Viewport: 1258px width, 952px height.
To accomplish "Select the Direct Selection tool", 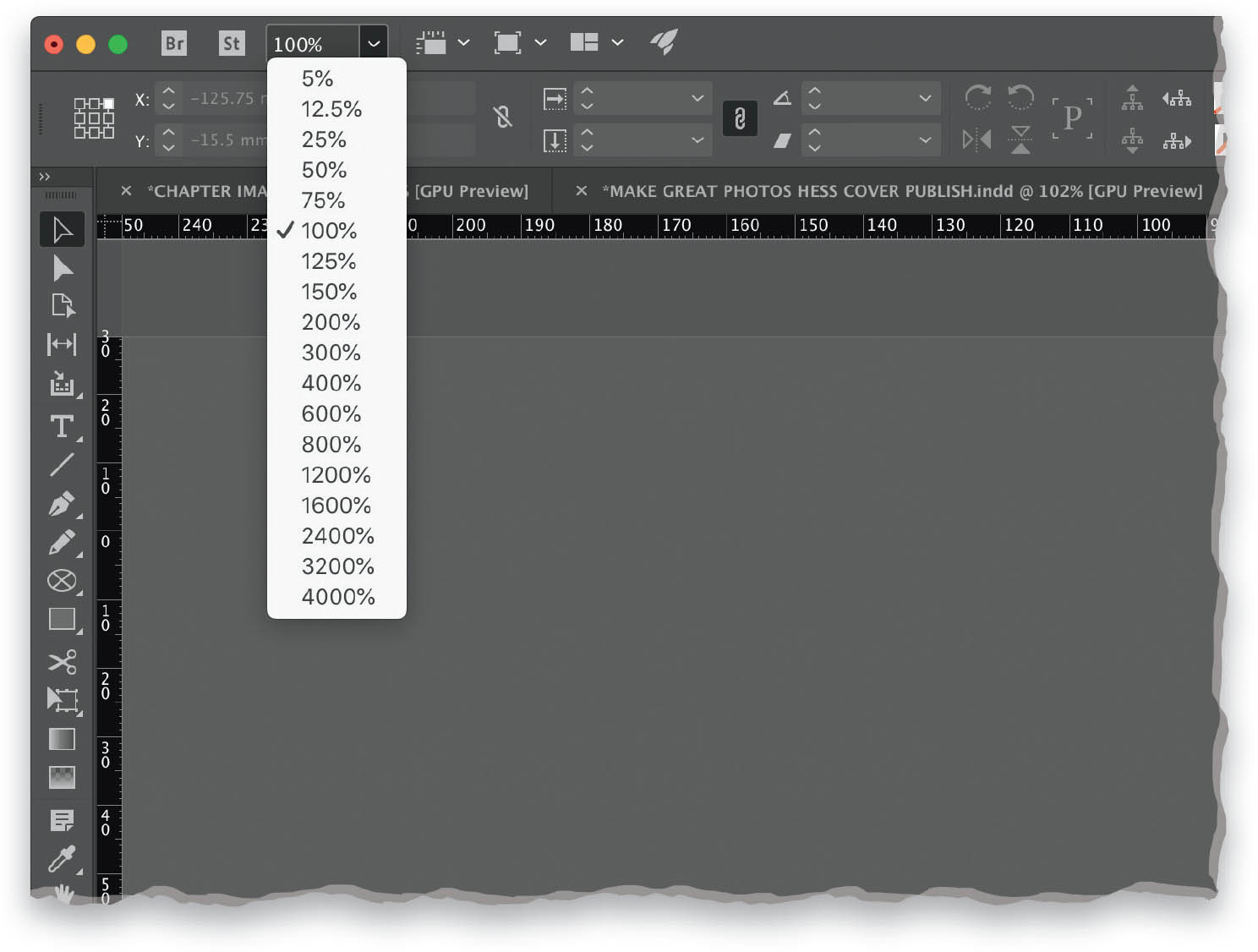I will (62, 268).
